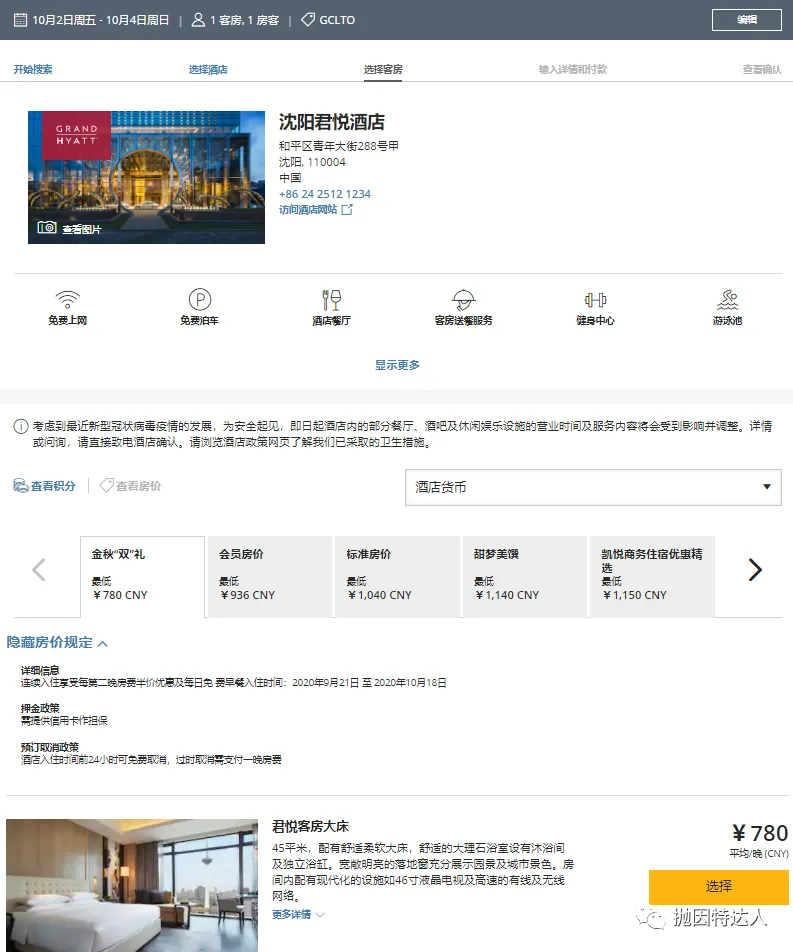Image resolution: width=793 pixels, height=952 pixels.
Task: Open the 酒店货币 currency dropdown
Action: (x=593, y=487)
